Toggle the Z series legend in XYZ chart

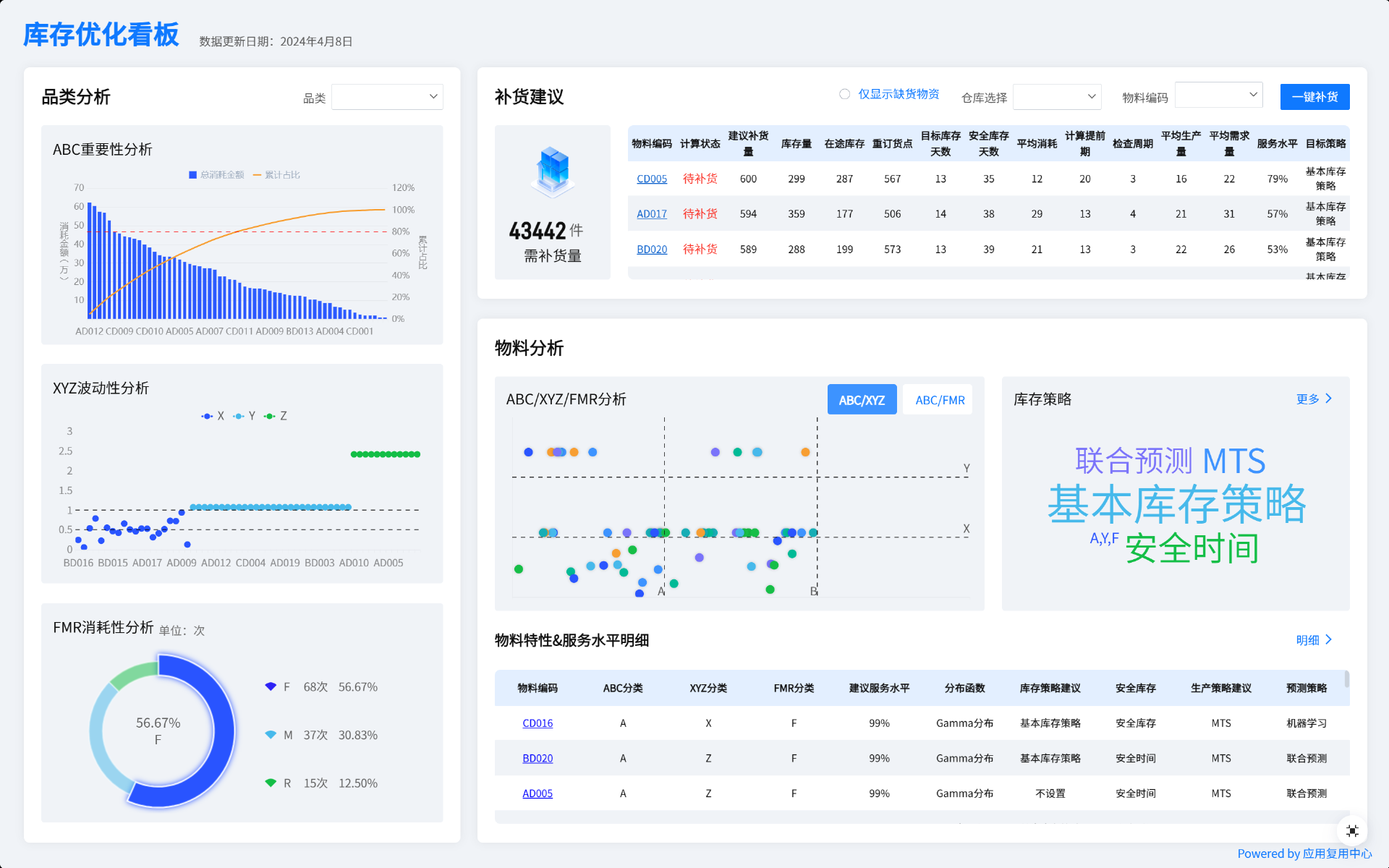(x=270, y=416)
